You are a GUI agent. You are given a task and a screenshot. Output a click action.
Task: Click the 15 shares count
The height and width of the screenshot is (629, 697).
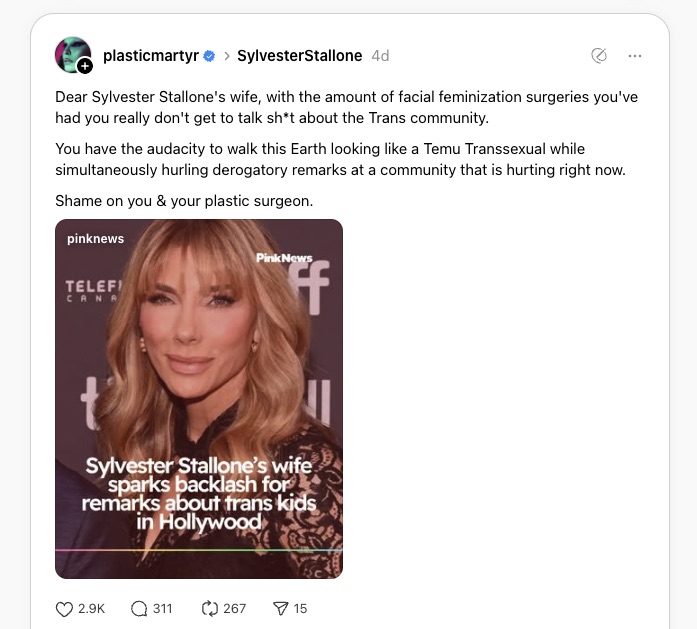click(300, 609)
